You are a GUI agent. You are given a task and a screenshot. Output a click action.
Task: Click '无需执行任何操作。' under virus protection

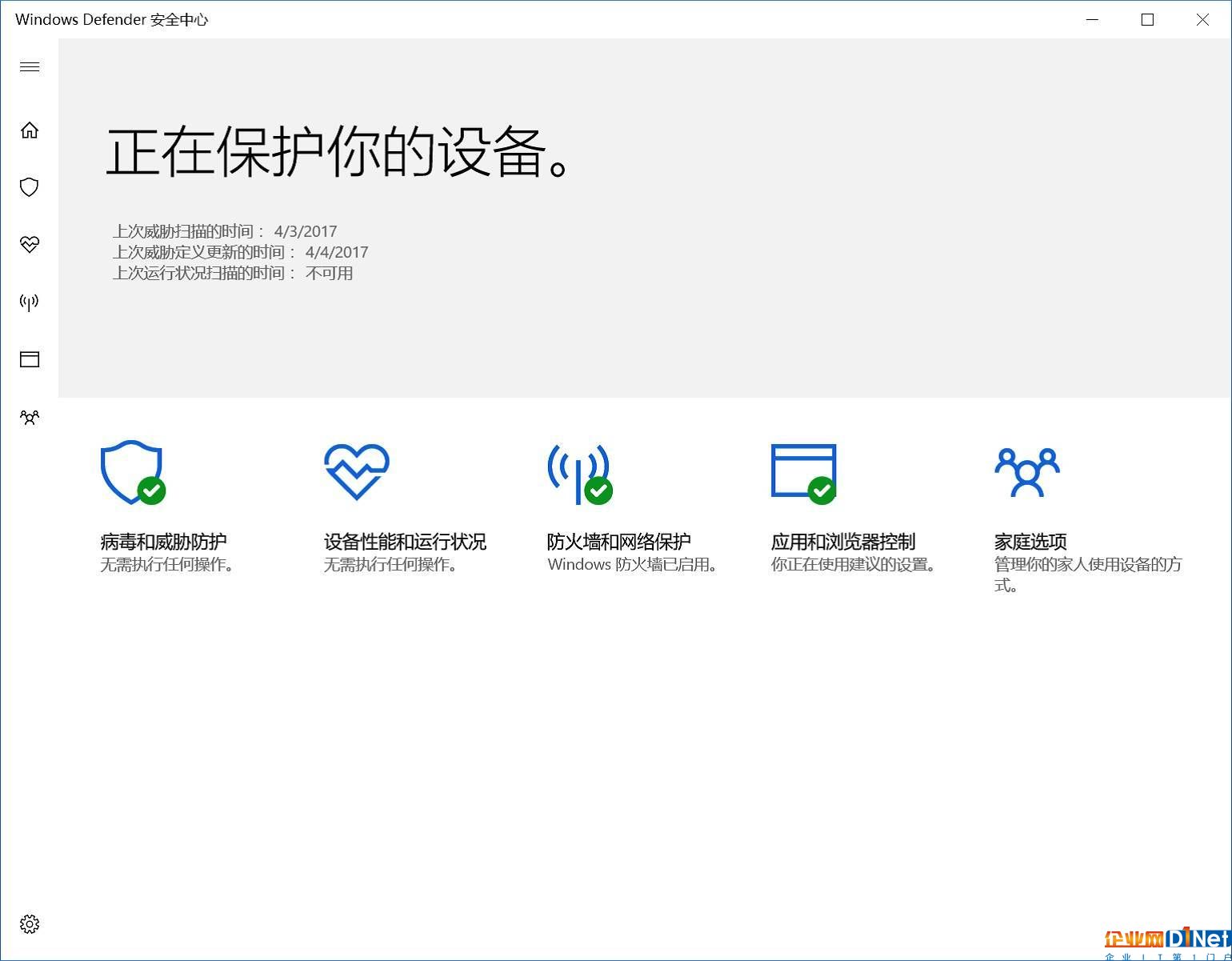pos(168,565)
